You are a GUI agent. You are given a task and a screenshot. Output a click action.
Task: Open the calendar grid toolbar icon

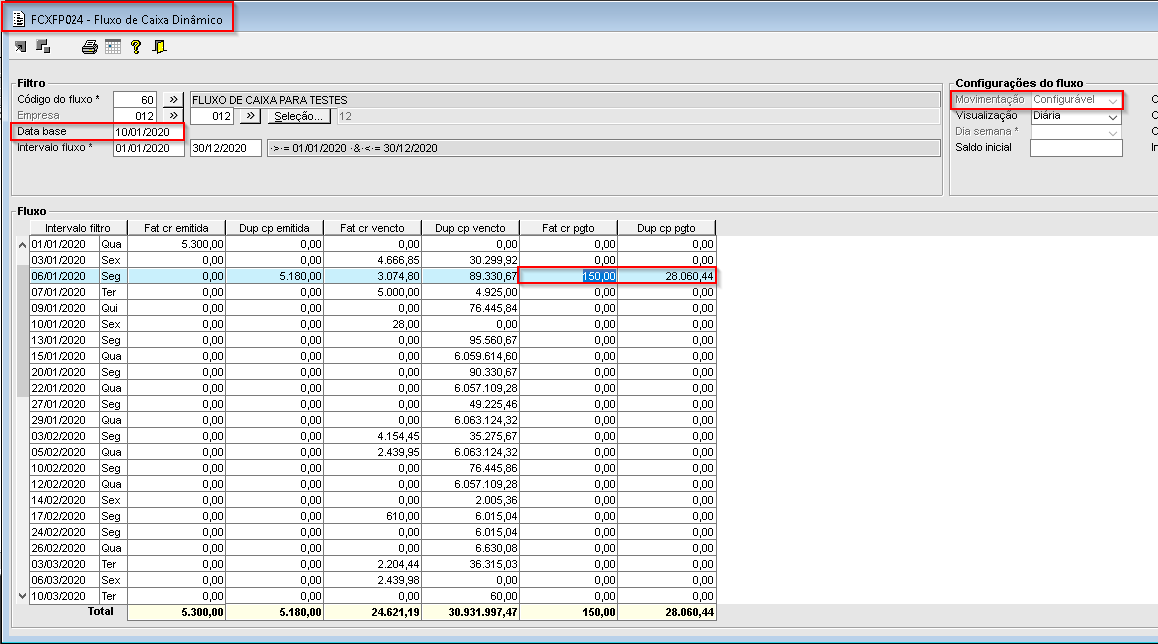click(x=113, y=47)
